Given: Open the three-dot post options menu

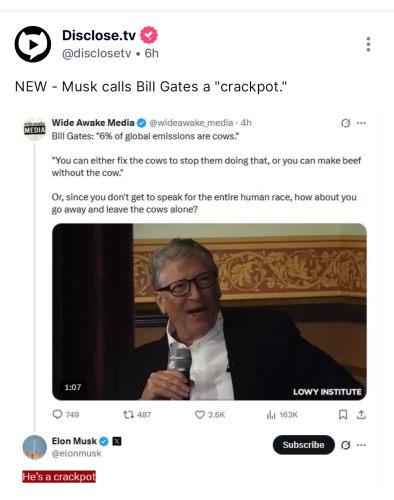Looking at the screenshot, I should pyautogui.click(x=368, y=44).
